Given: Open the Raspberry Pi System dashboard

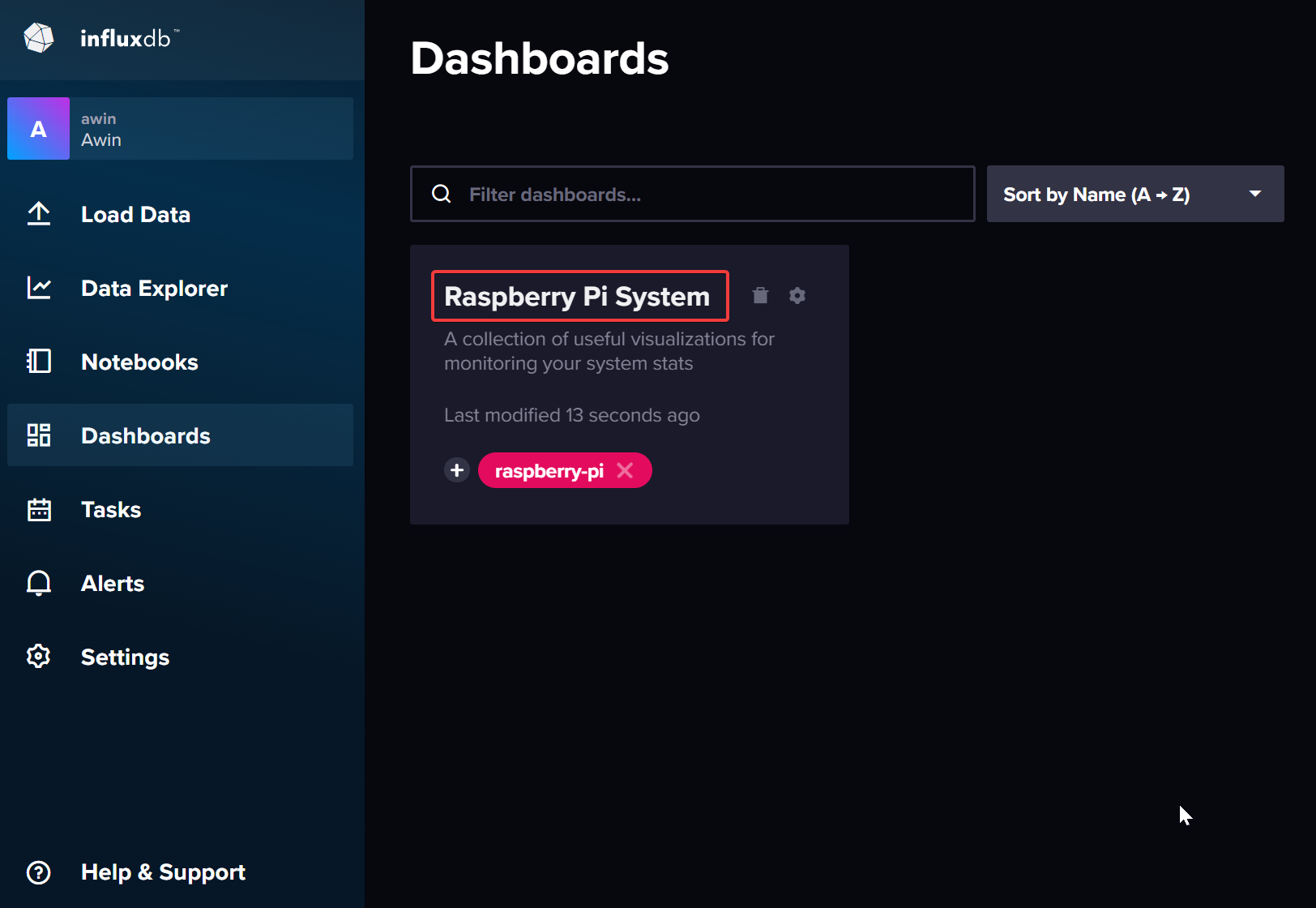Looking at the screenshot, I should [x=577, y=297].
